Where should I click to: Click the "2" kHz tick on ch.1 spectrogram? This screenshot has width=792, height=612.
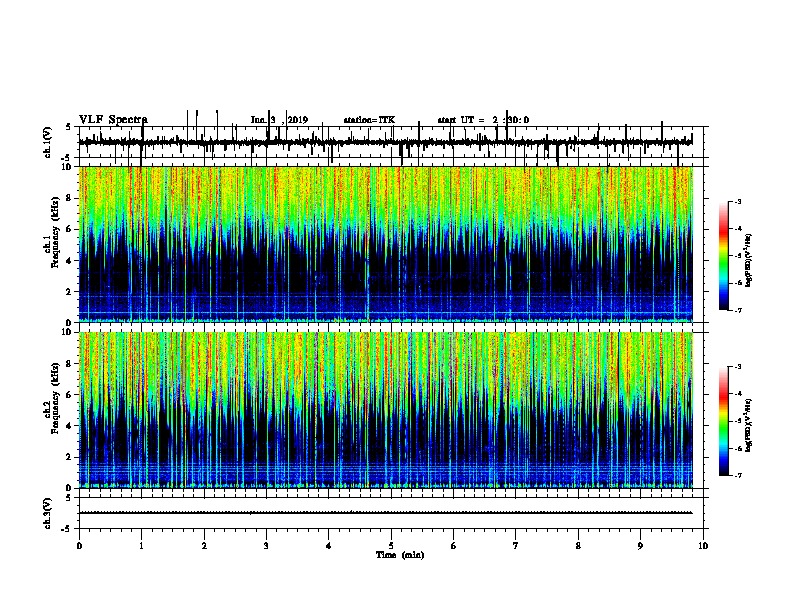[x=71, y=291]
